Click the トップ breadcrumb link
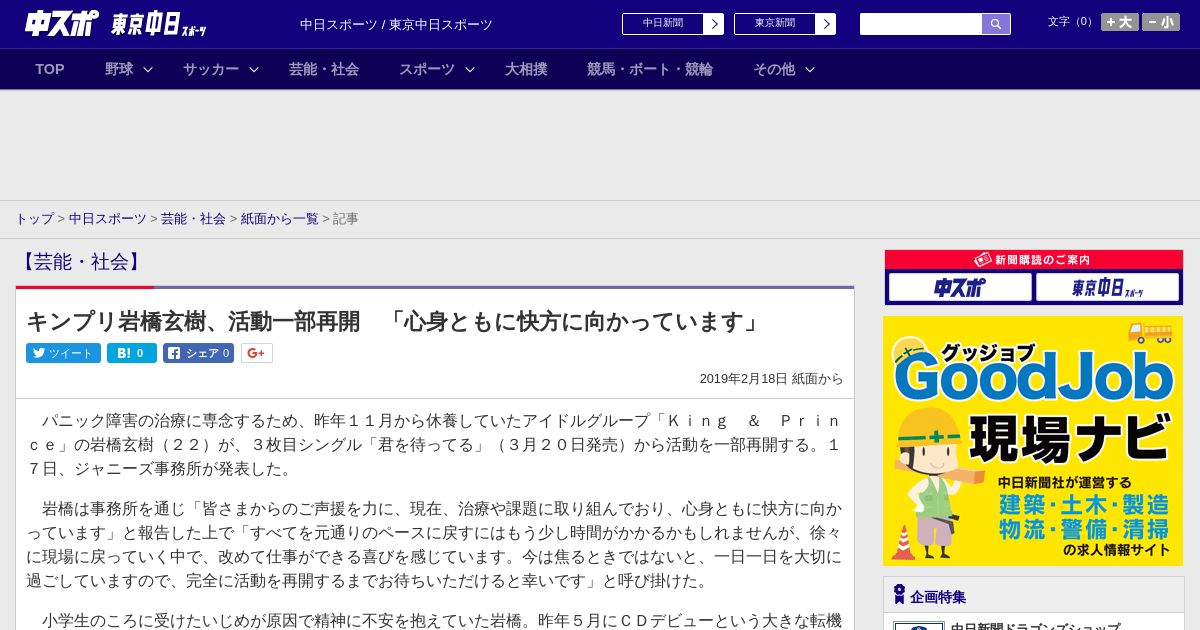Image resolution: width=1200 pixels, height=630 pixels. point(34,218)
